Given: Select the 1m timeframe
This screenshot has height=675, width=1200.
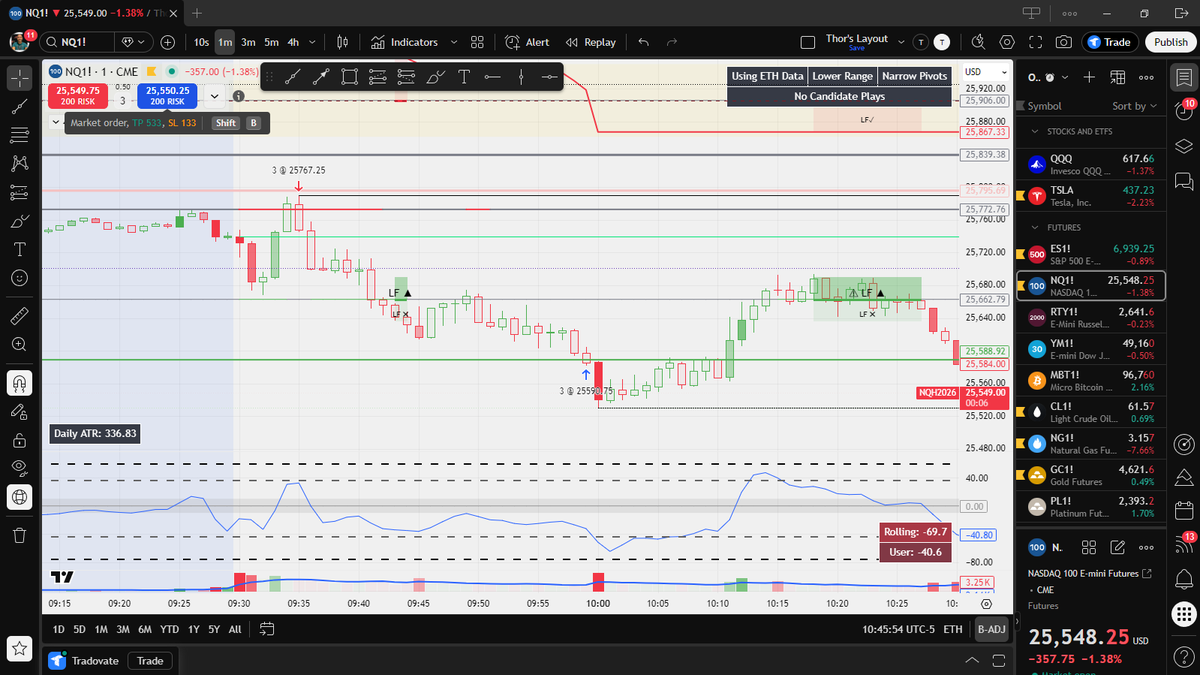Looking at the screenshot, I should click(x=225, y=42).
